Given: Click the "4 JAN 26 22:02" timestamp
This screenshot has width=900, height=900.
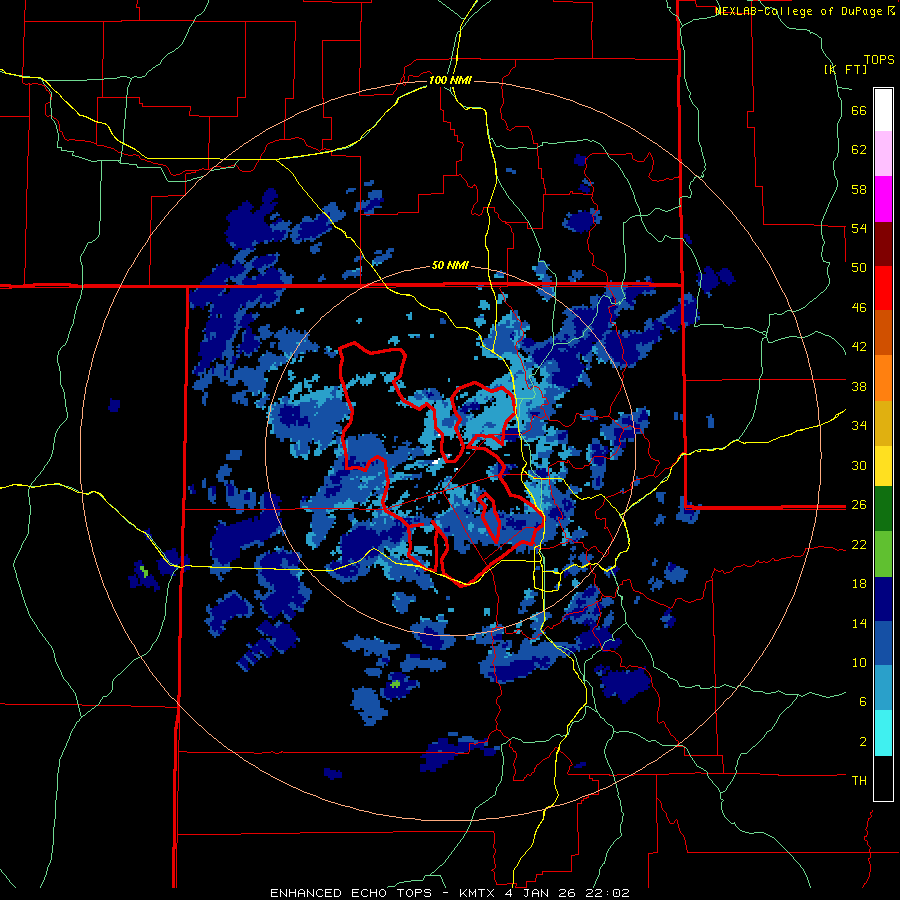Looking at the screenshot, I should [566, 893].
